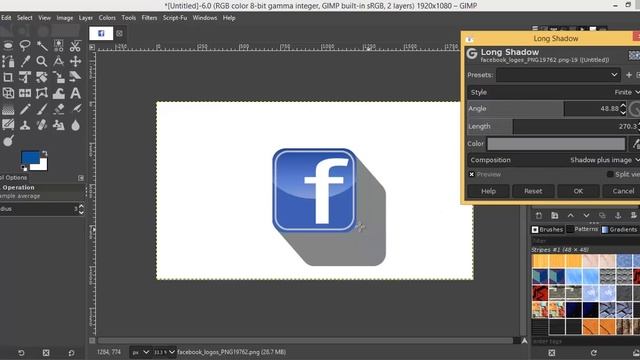Select the Dodge/Burn tool
Screen dimensions: 640x360
[8, 141]
